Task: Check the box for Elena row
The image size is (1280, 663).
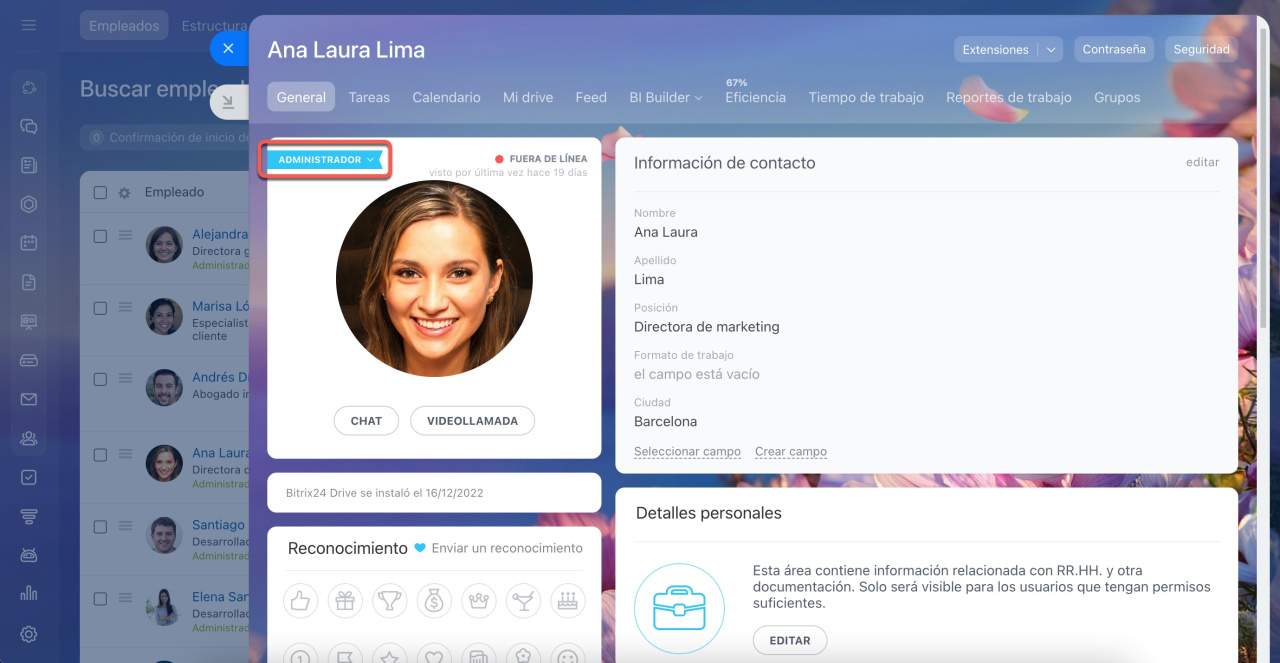Action: point(100,598)
